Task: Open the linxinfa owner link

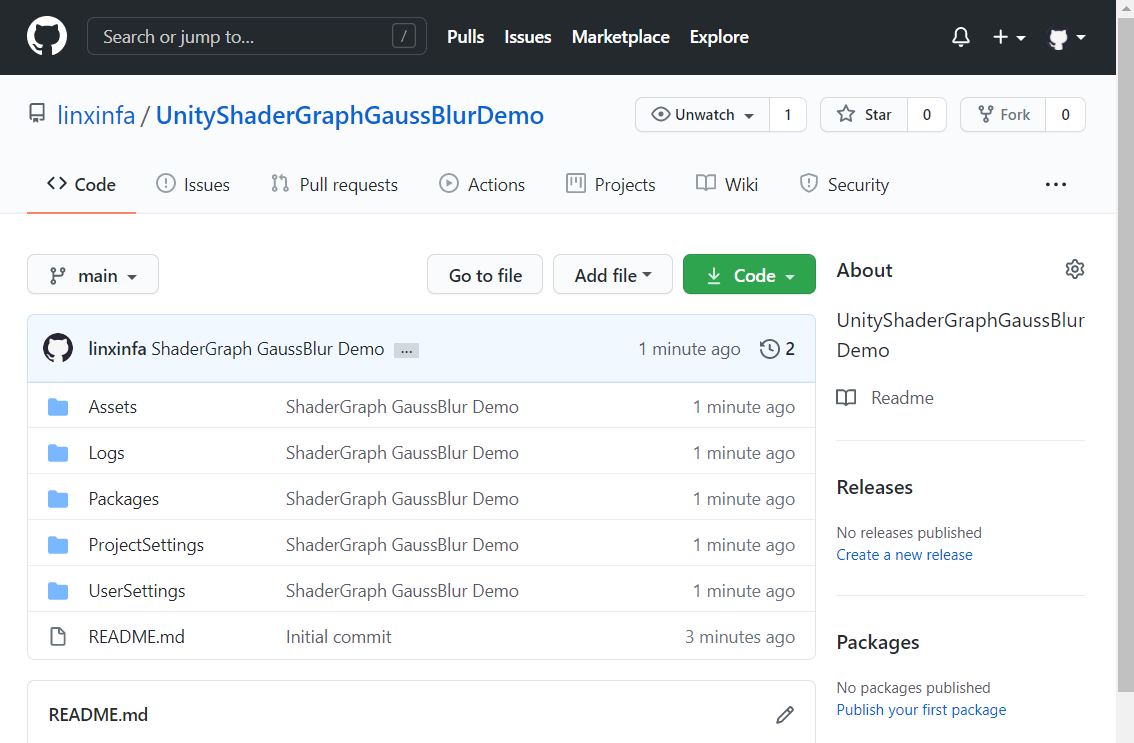Action: coord(96,115)
